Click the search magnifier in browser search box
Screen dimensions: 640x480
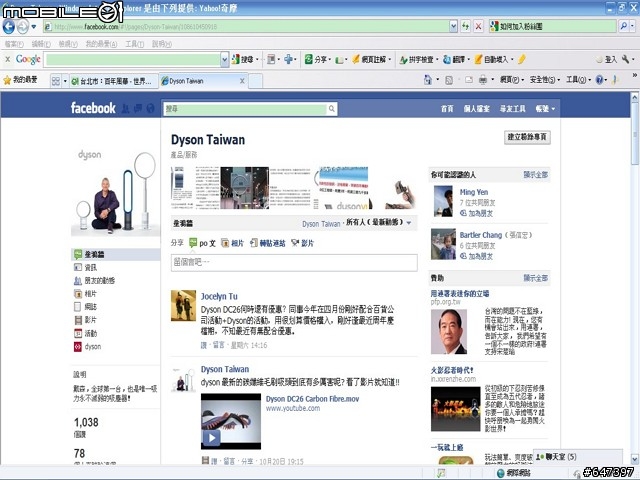point(623,27)
